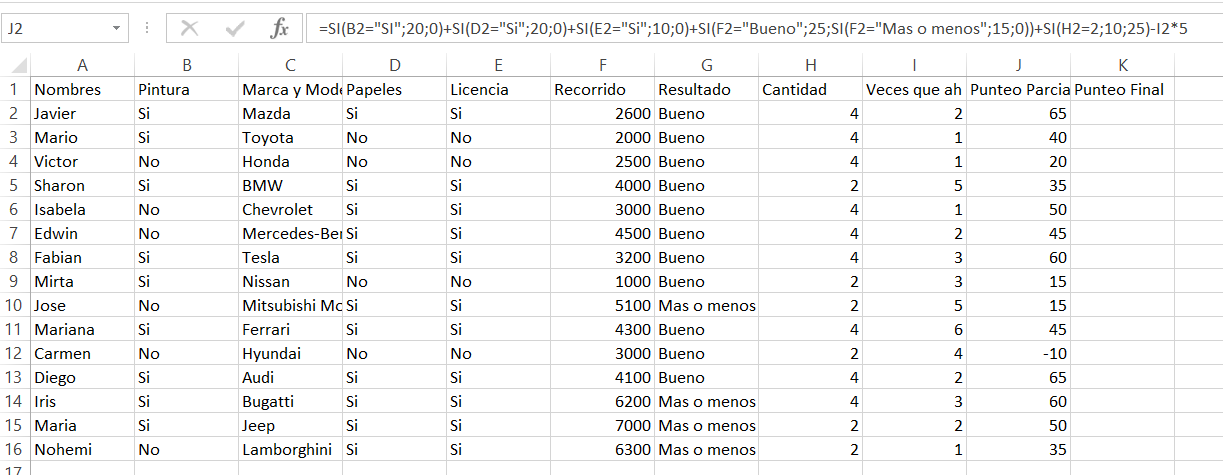Screen dimensions: 1223x475
Task: Select column J header
Action: tap(1018, 66)
